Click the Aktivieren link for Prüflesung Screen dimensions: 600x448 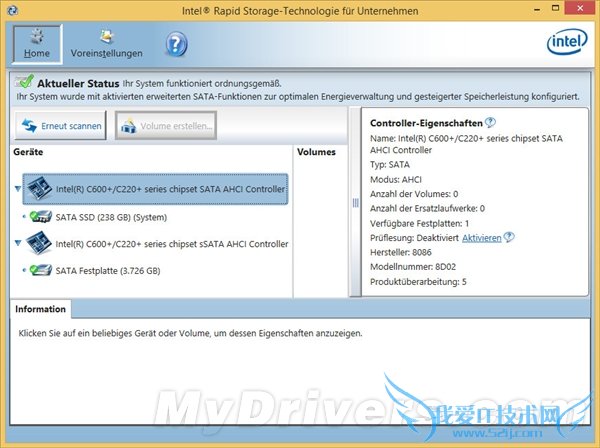pos(481,238)
